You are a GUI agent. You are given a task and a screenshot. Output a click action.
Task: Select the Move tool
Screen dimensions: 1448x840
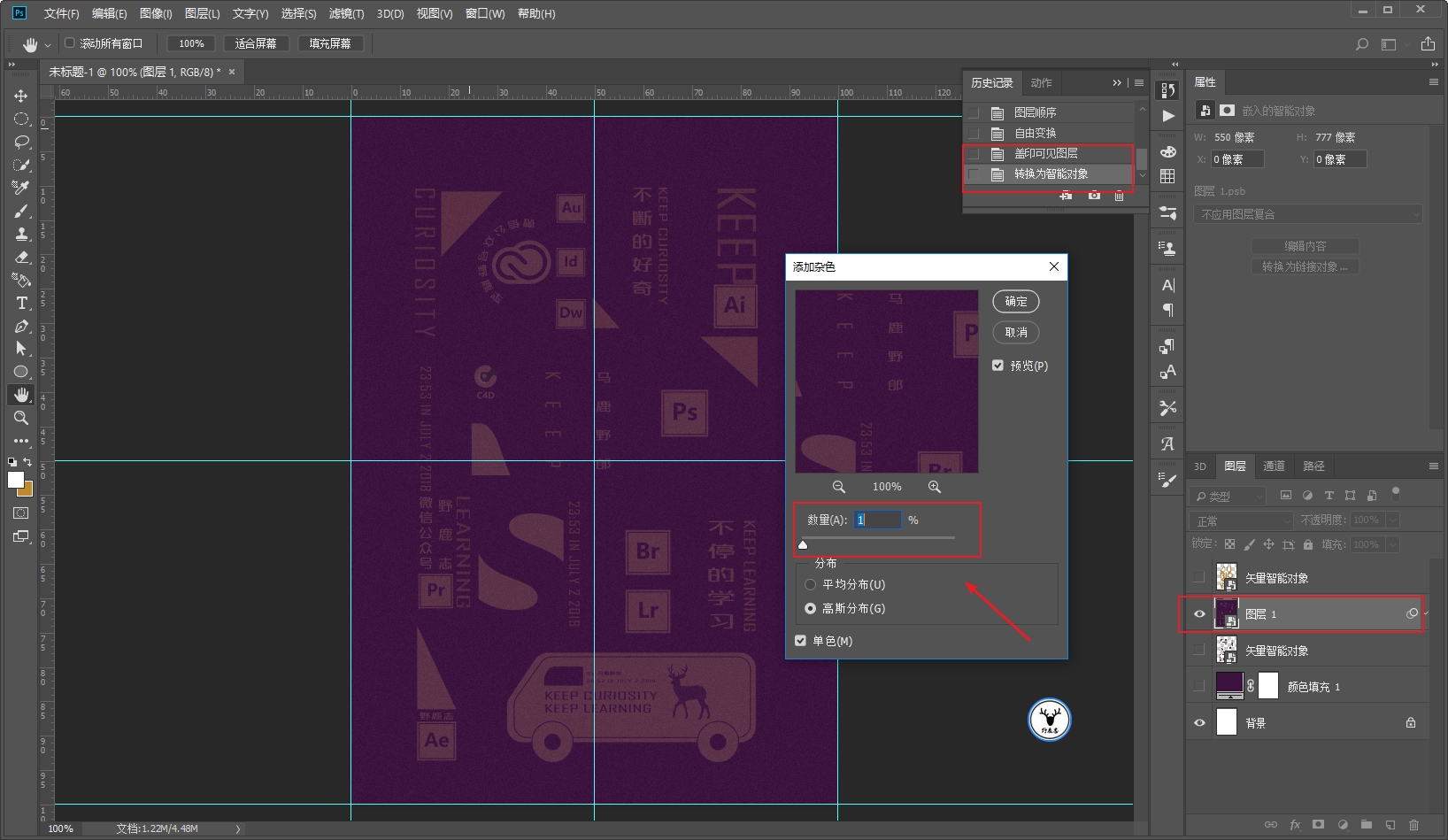pos(21,96)
